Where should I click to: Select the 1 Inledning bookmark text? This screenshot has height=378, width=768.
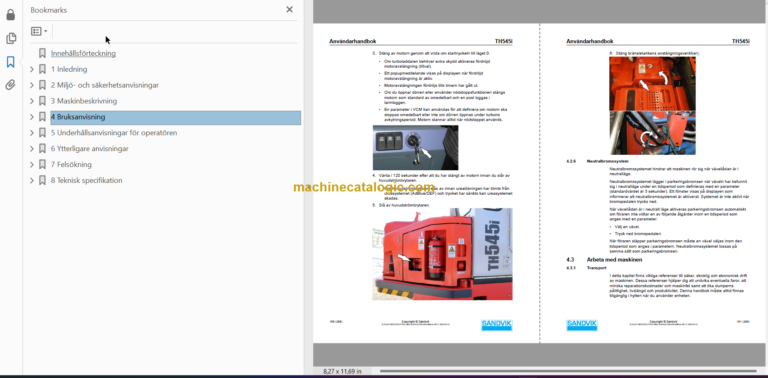click(69, 70)
